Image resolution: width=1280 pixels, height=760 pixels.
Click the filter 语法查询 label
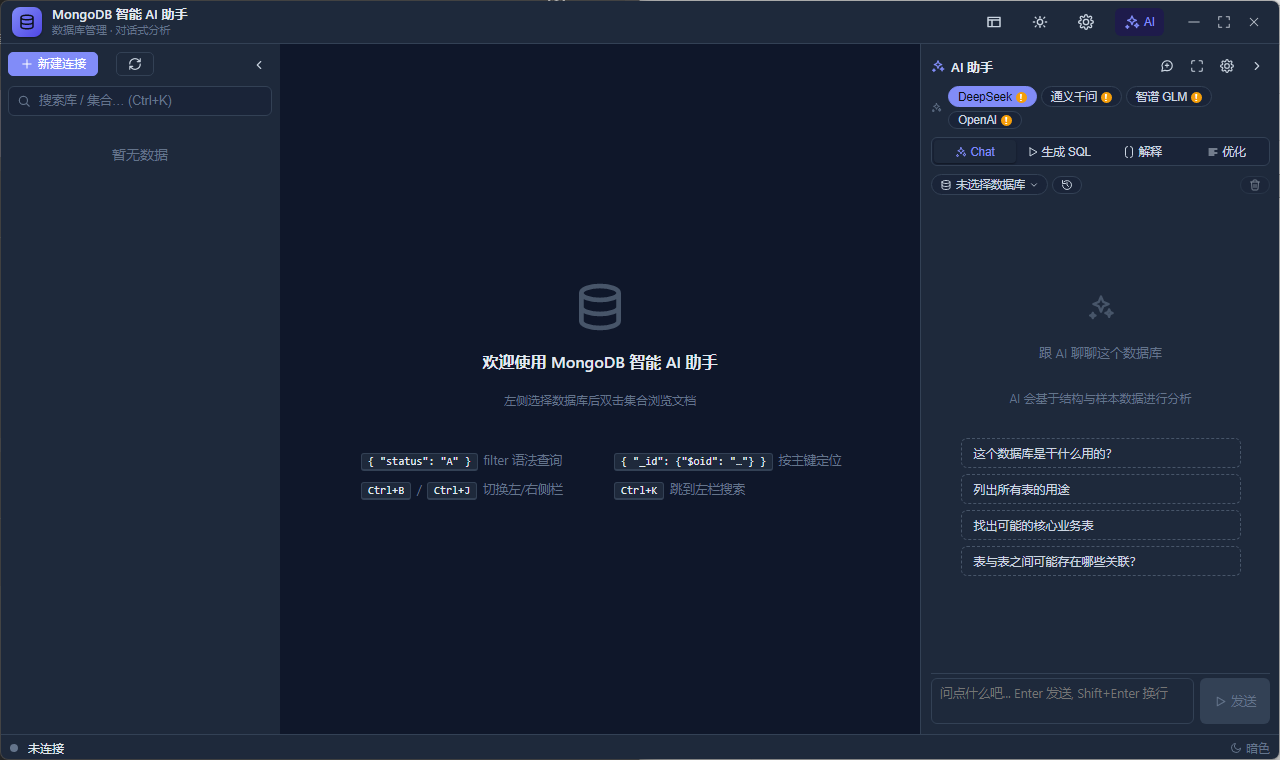(x=522, y=461)
